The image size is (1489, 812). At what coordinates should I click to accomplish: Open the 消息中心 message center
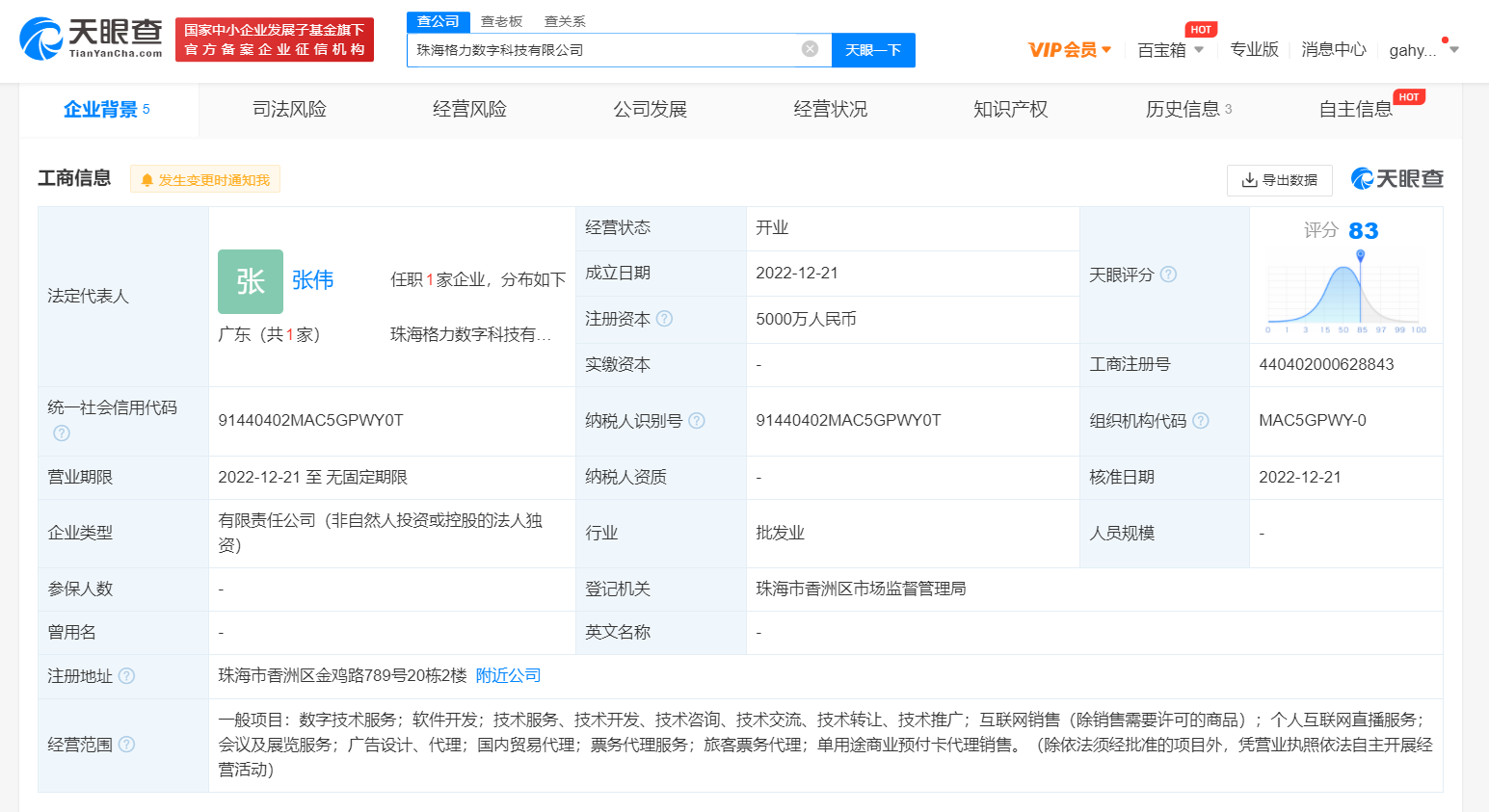(1334, 50)
